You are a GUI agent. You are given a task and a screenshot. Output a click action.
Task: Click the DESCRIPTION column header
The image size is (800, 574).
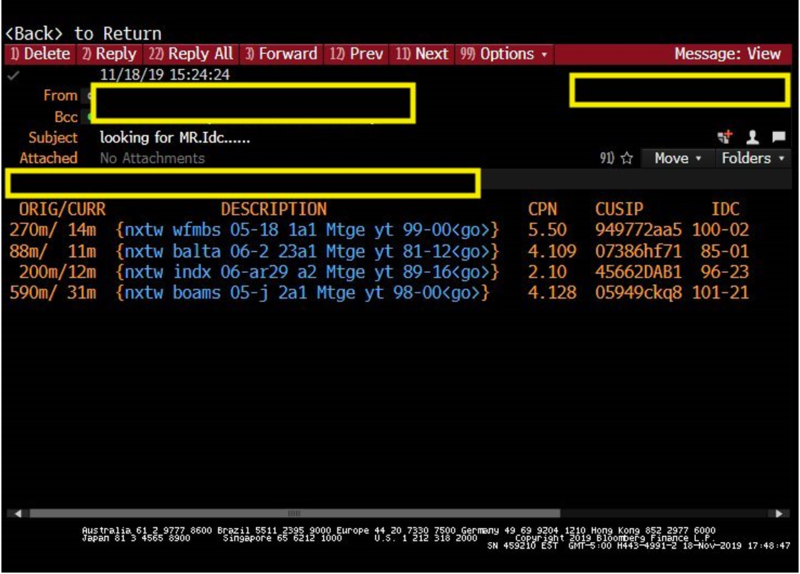click(x=273, y=209)
